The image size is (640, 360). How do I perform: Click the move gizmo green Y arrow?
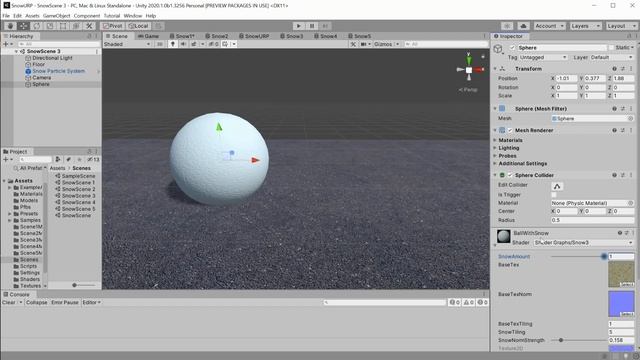219,127
